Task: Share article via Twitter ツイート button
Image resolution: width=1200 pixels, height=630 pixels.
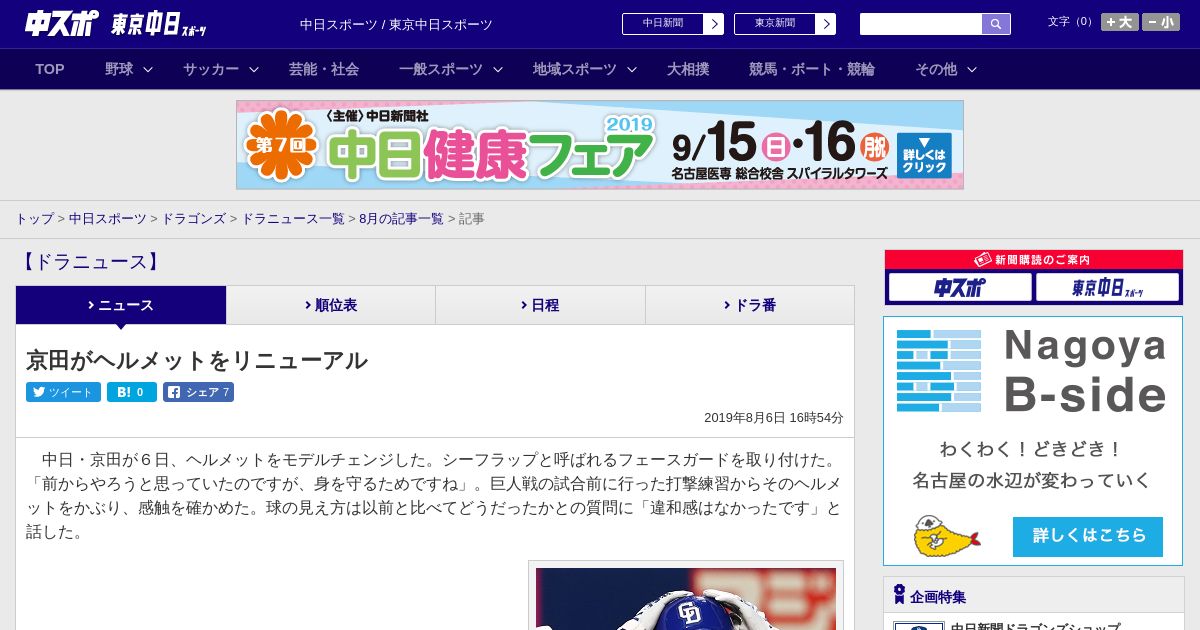Action: coord(63,392)
